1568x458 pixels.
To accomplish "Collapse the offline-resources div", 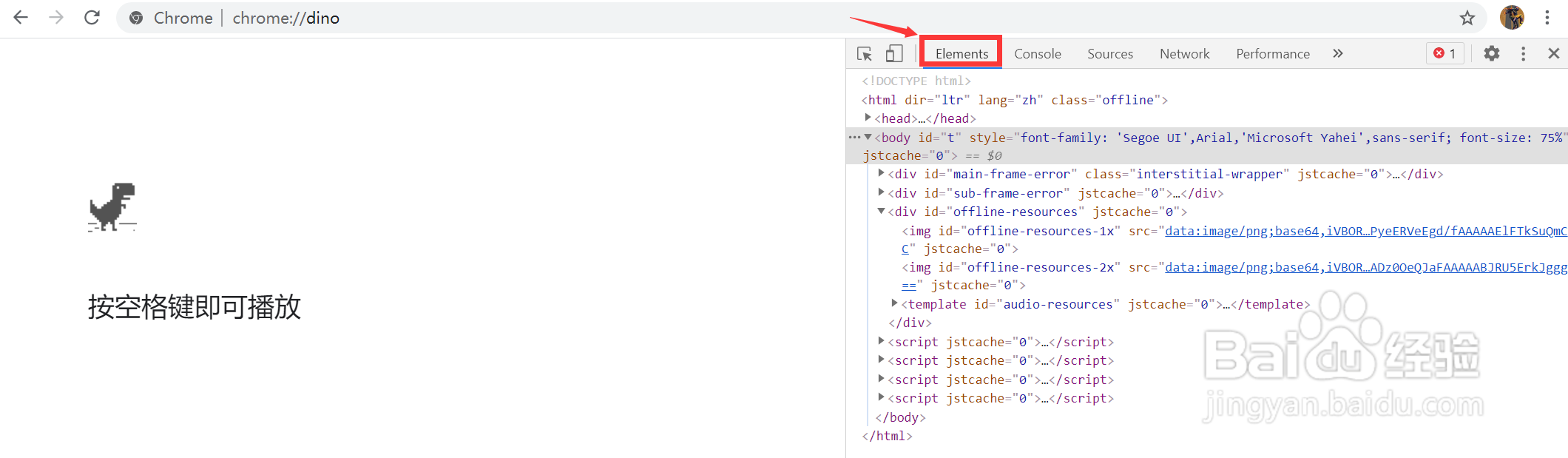I will 881,211.
